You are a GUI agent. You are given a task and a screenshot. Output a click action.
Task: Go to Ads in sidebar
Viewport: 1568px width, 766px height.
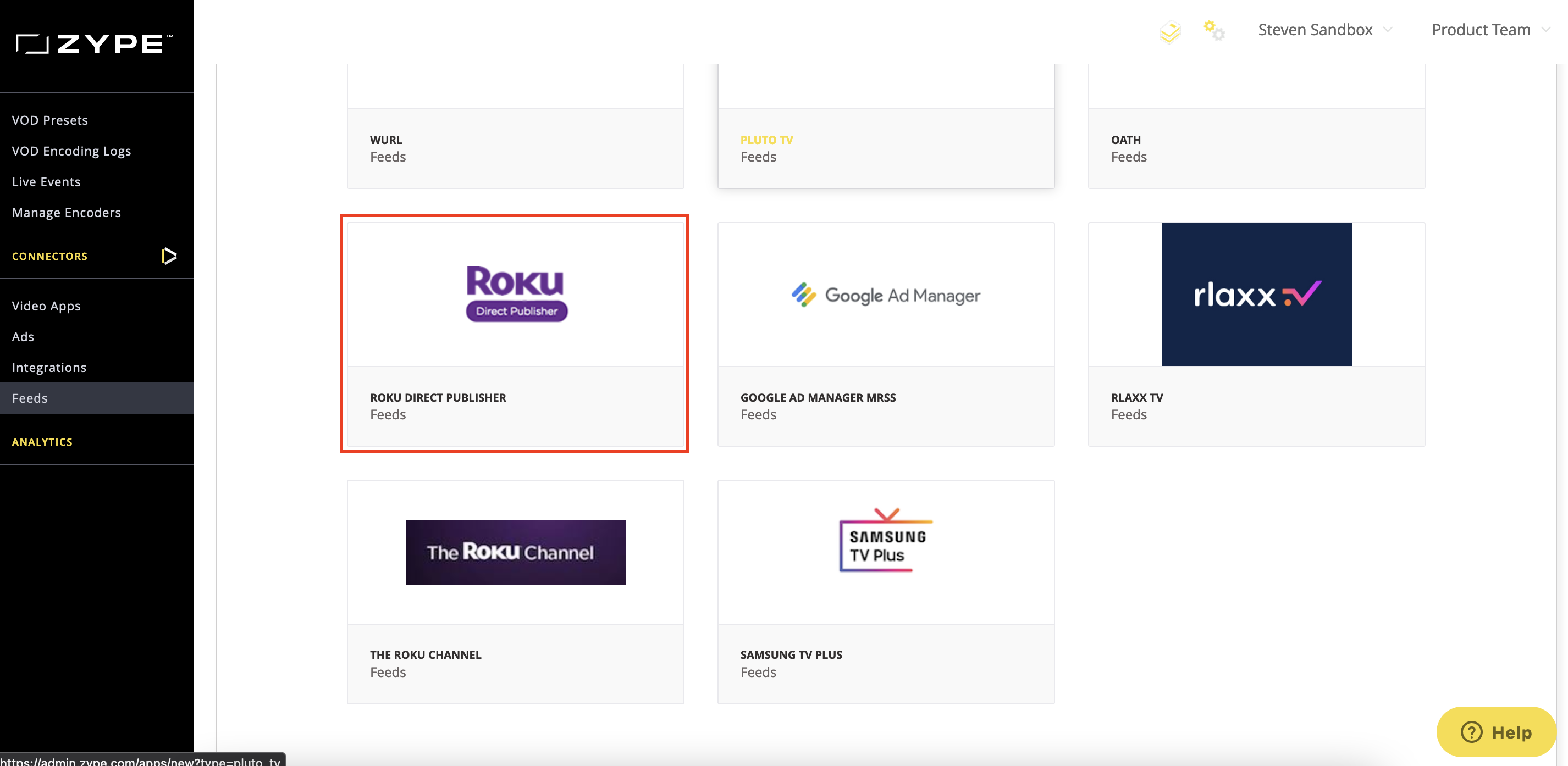click(23, 336)
